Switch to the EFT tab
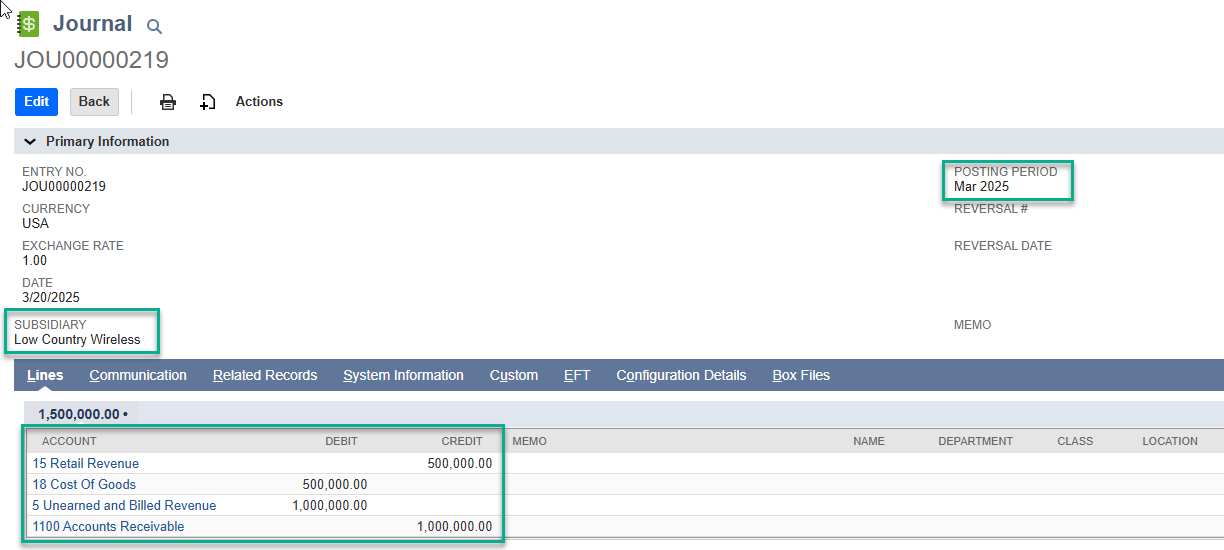The width and height of the screenshot is (1224, 550). click(x=577, y=376)
